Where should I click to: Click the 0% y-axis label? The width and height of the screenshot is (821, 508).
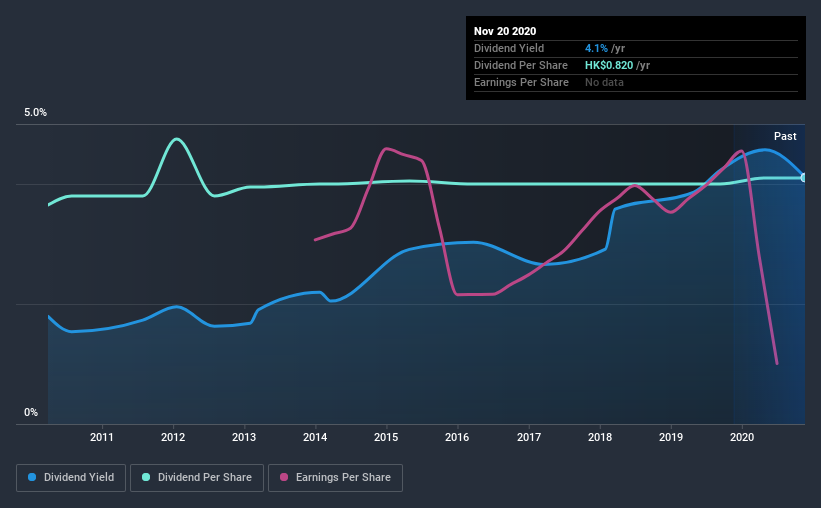click(30, 412)
